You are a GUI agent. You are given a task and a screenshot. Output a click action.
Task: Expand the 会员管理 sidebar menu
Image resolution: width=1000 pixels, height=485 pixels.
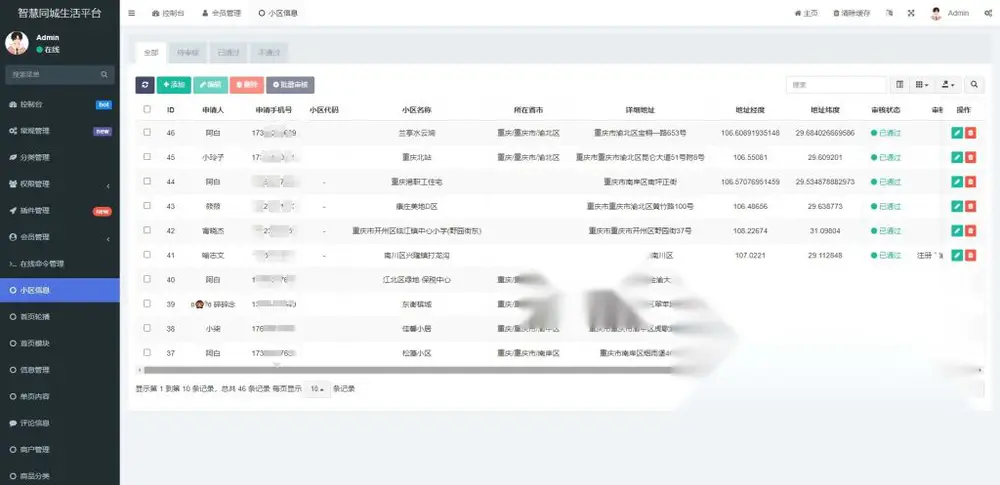click(60, 237)
